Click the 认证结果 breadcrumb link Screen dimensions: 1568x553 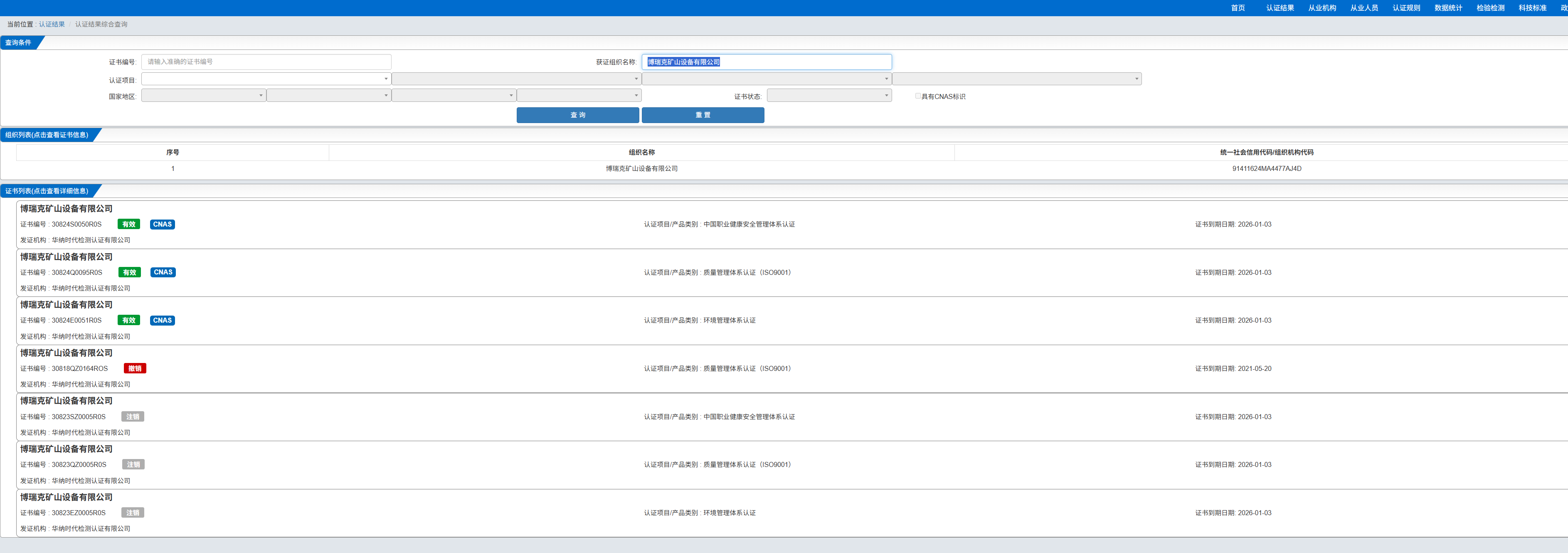52,25
